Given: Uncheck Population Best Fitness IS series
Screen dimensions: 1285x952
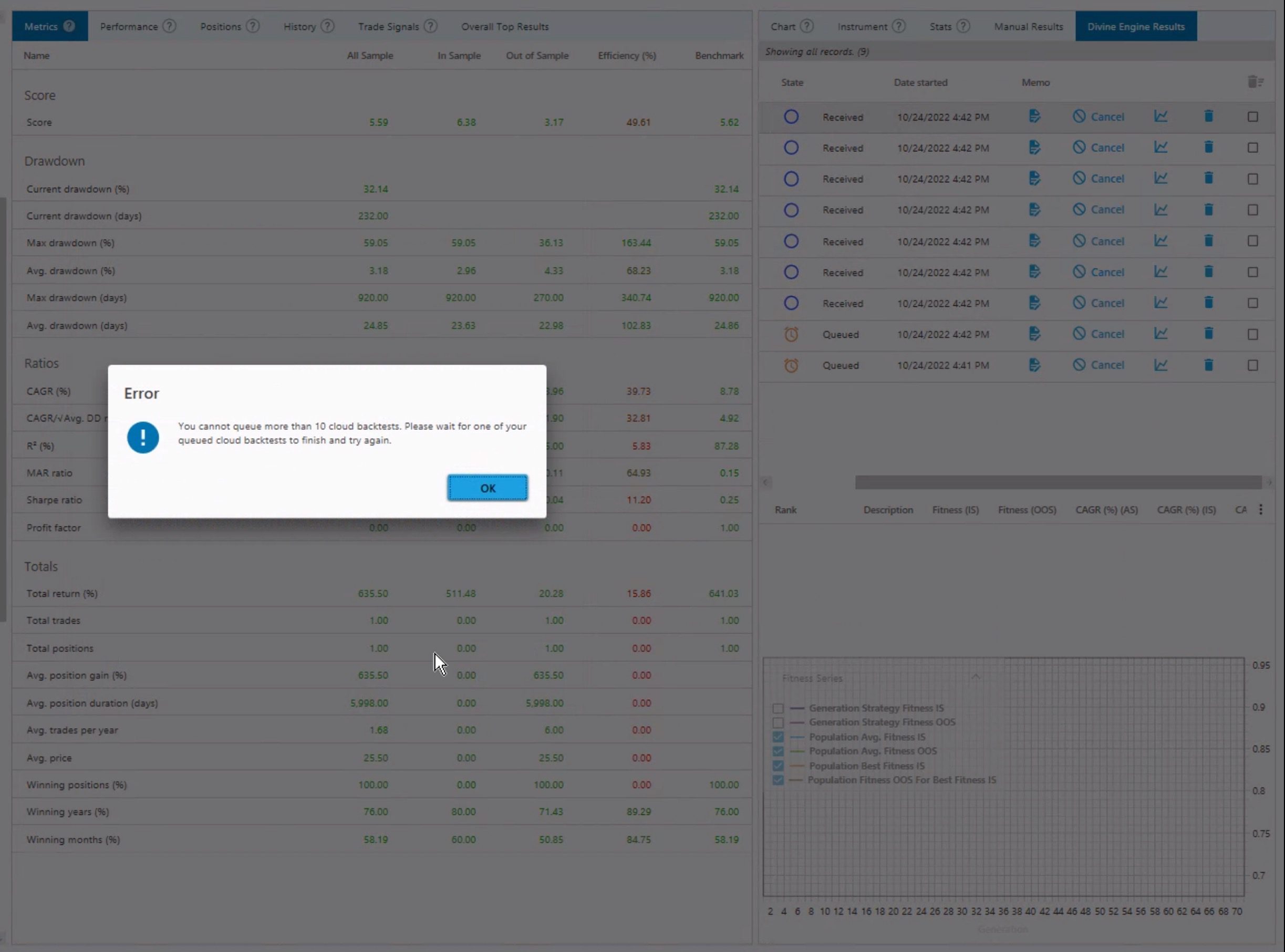Looking at the screenshot, I should (x=778, y=766).
